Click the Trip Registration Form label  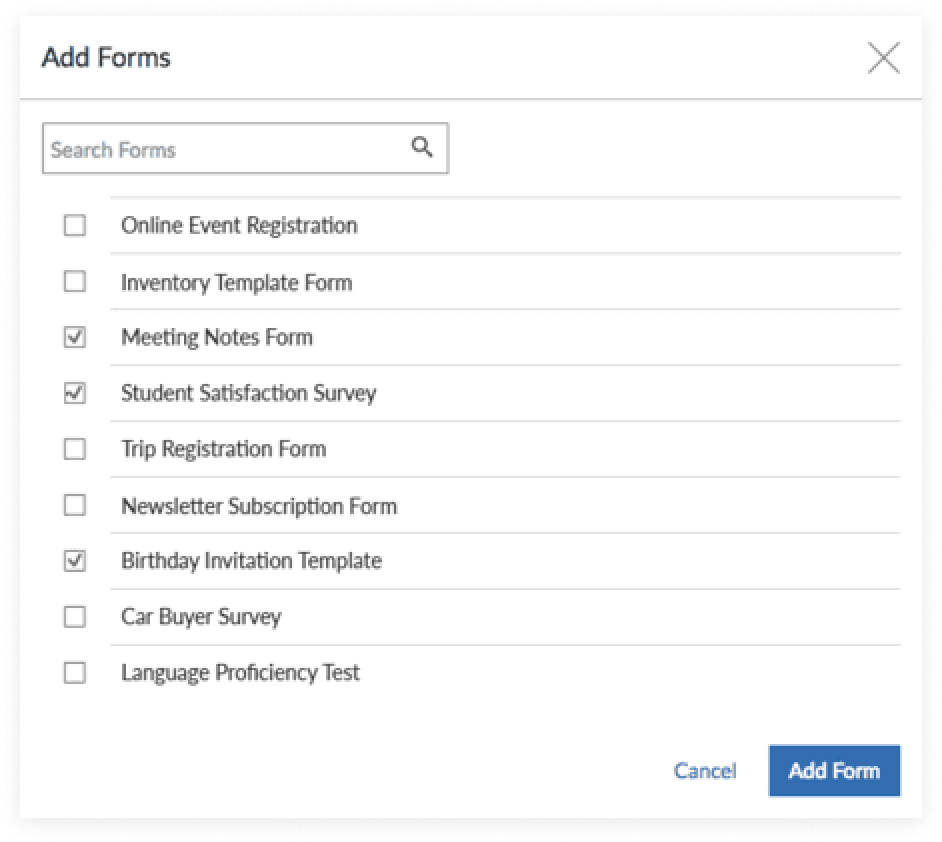point(223,449)
